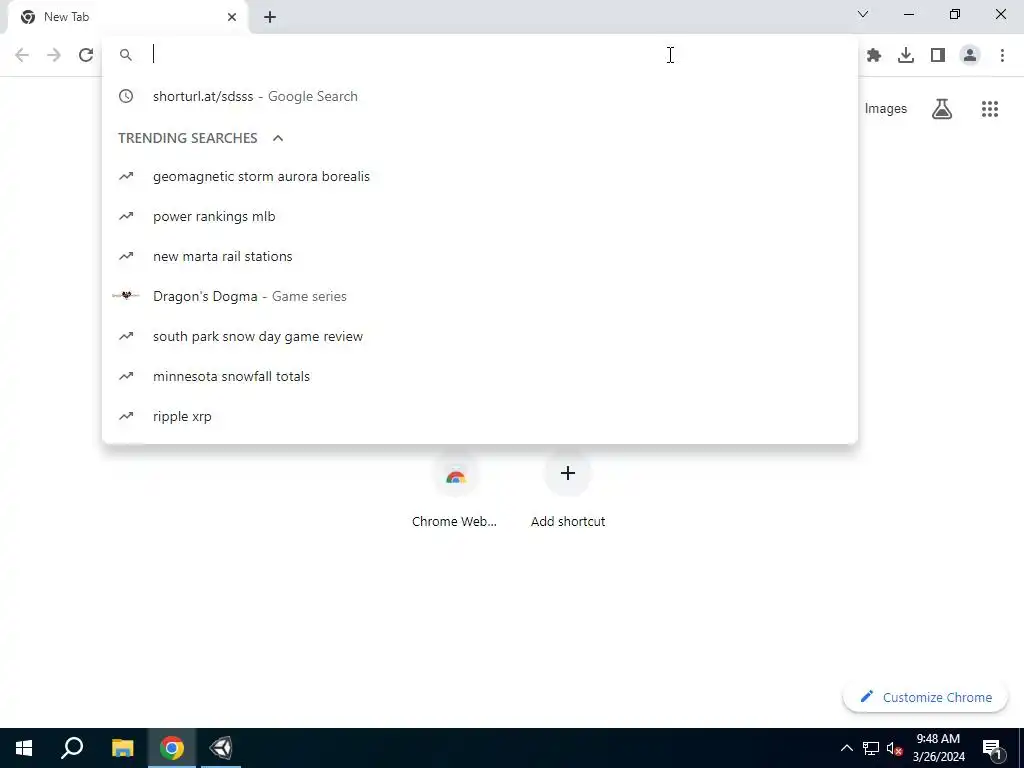This screenshot has width=1024, height=768.
Task: Close the New Tab tab
Action: tap(232, 17)
